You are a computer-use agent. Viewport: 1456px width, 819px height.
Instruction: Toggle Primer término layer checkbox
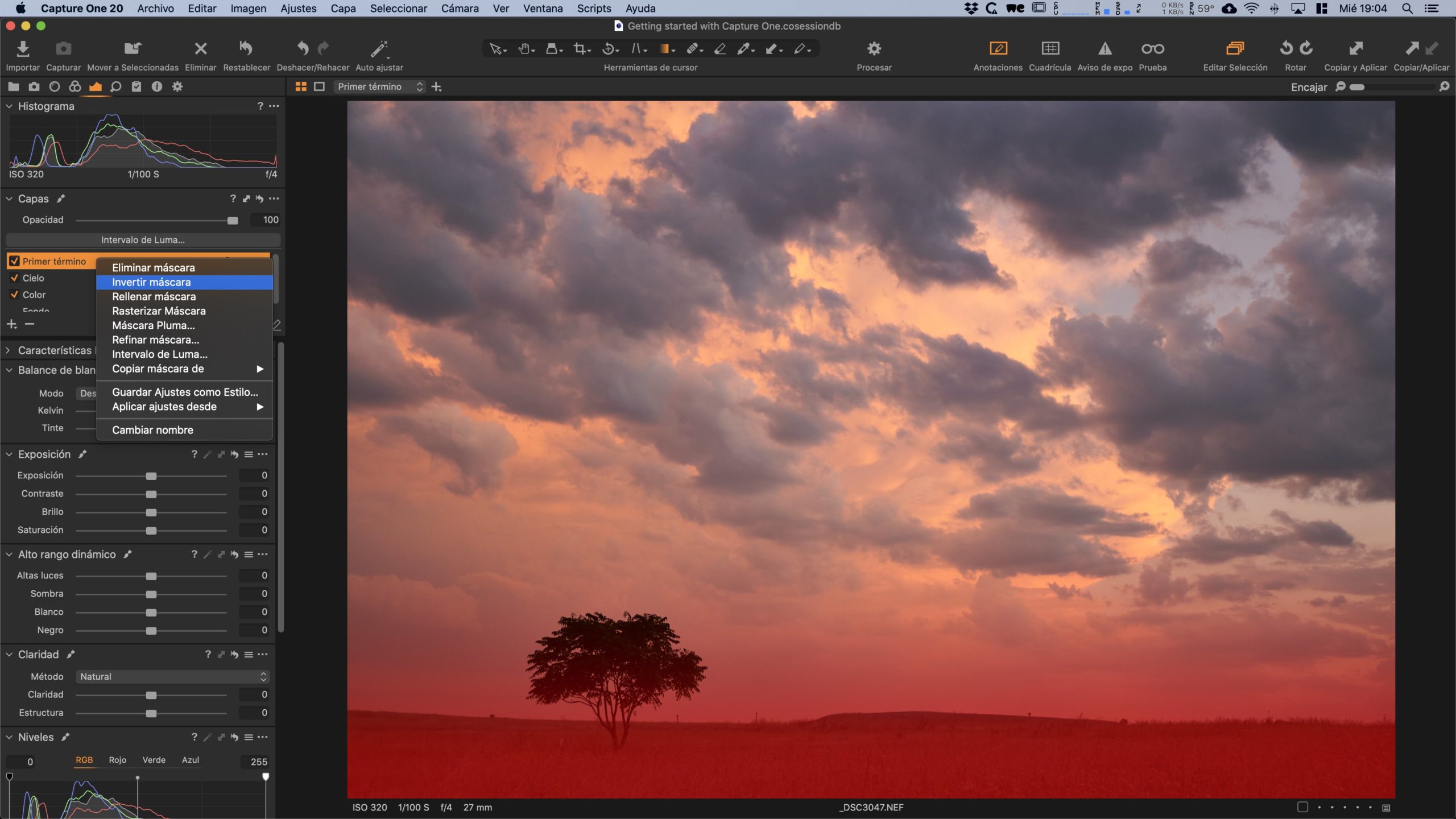pos(15,261)
